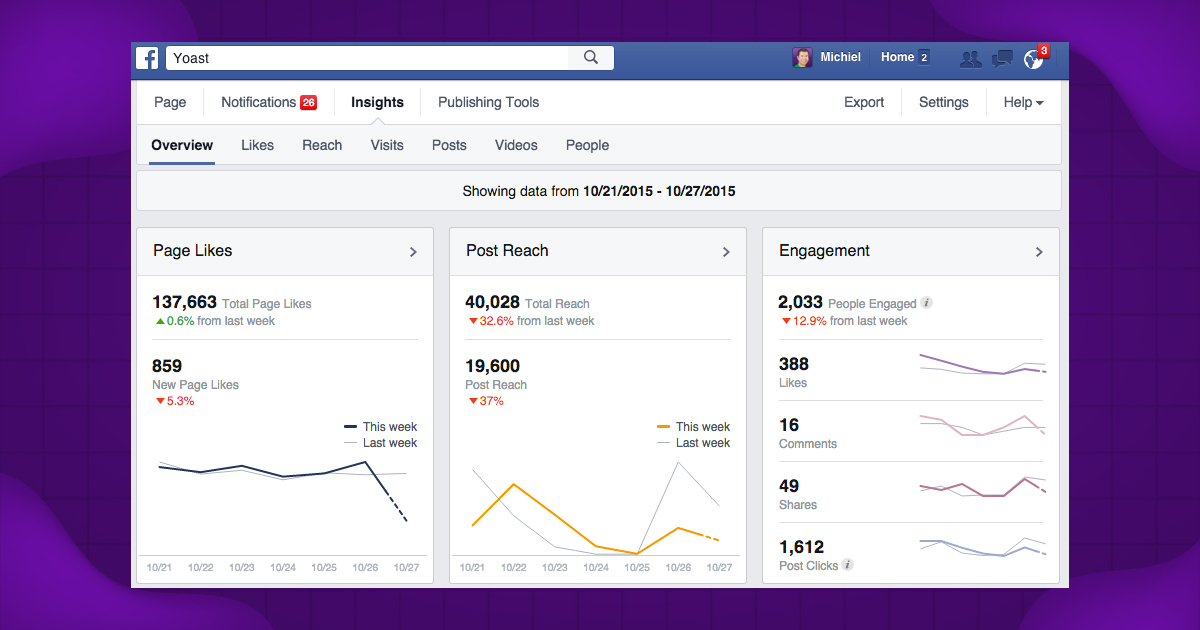Click the 388 Likes value

pos(794,364)
